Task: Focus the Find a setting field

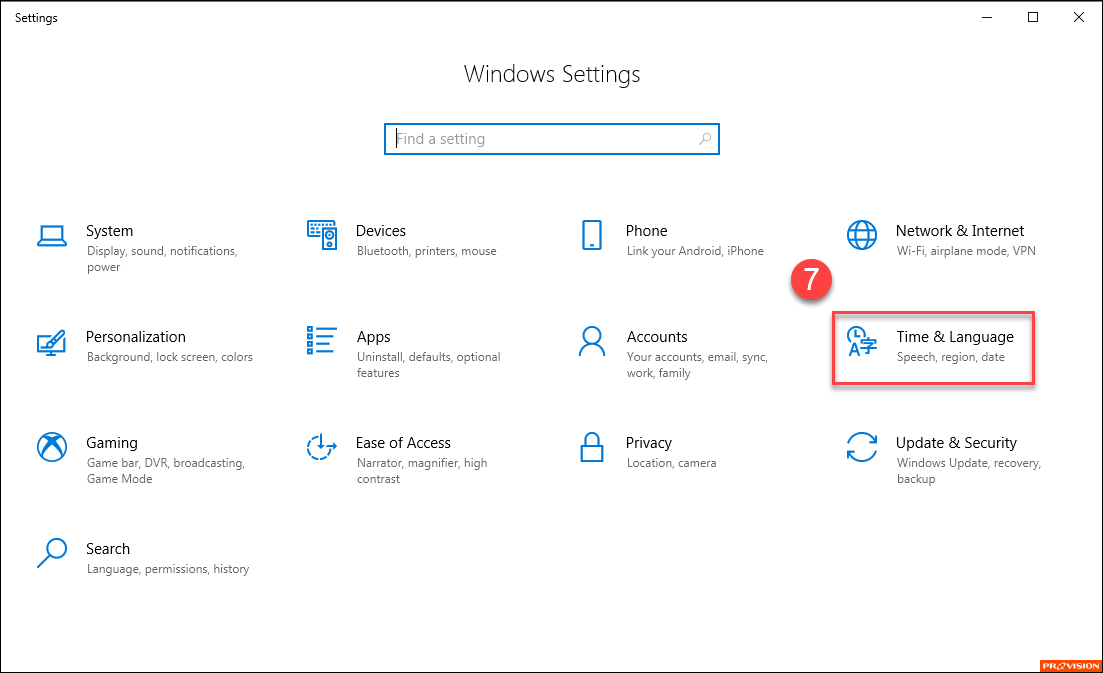Action: click(552, 139)
